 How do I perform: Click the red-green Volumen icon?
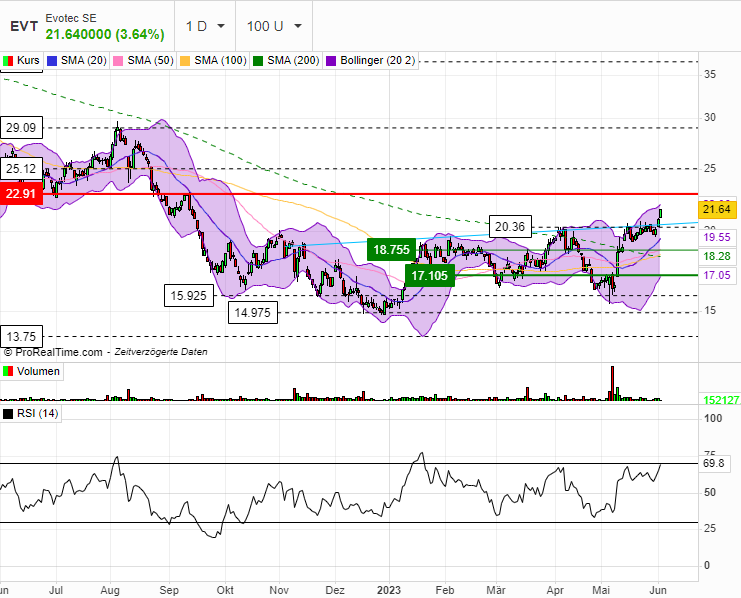coord(8,371)
